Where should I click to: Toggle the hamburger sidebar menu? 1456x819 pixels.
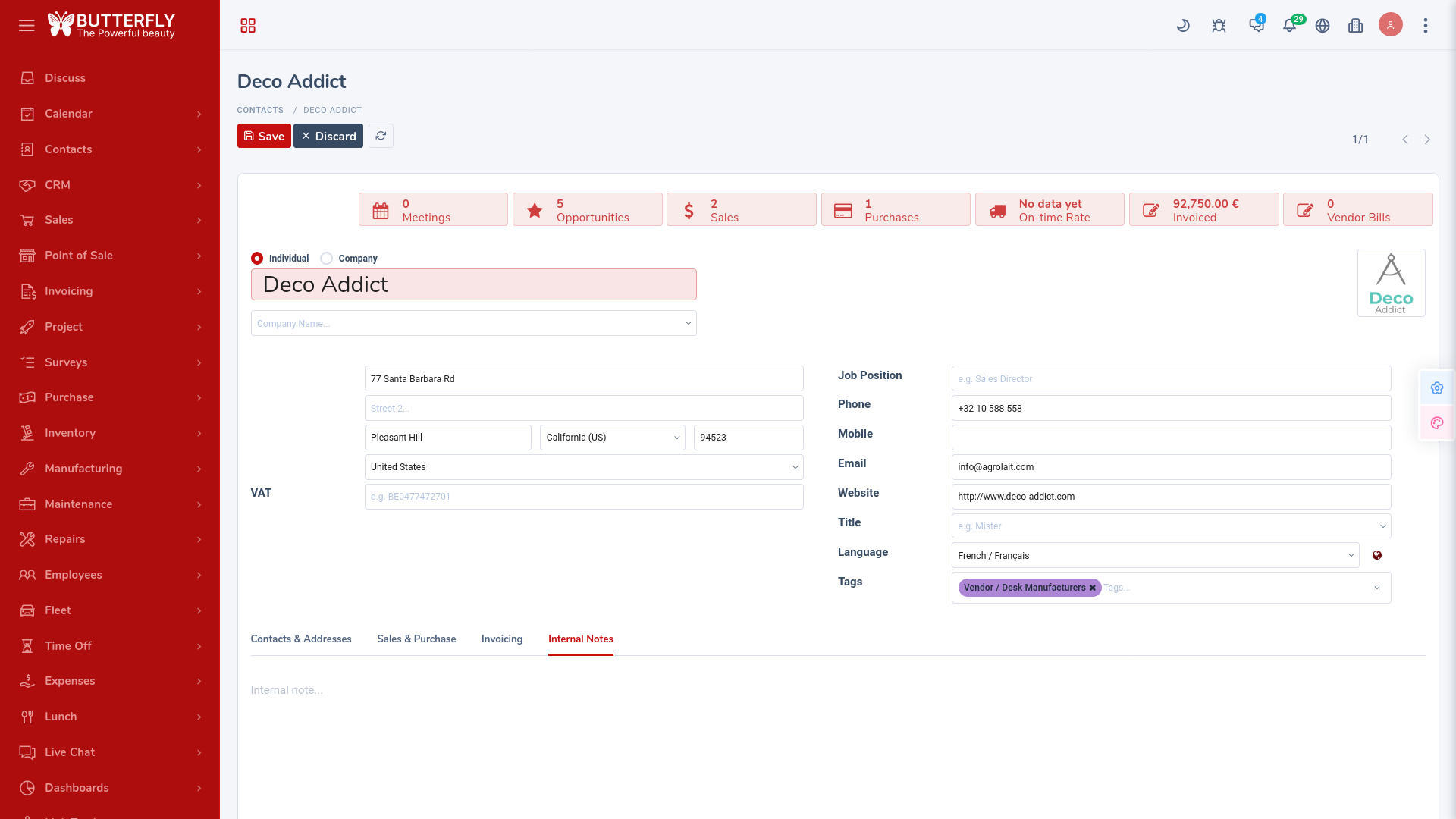[x=27, y=26]
